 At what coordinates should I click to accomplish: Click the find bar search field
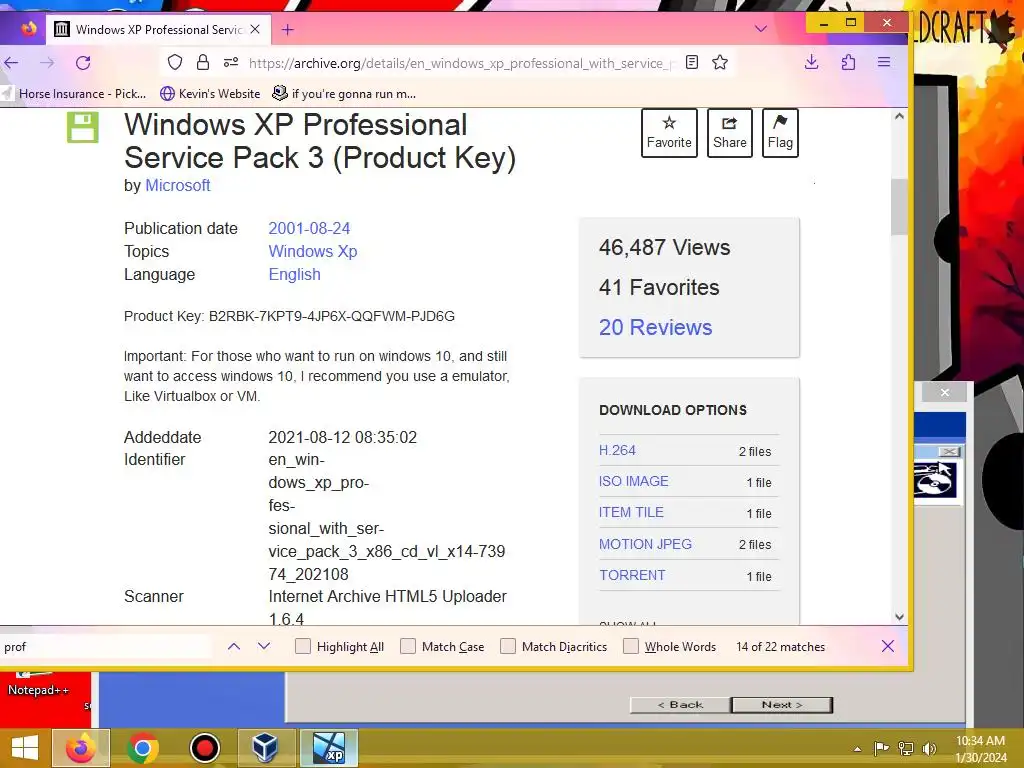tap(106, 647)
